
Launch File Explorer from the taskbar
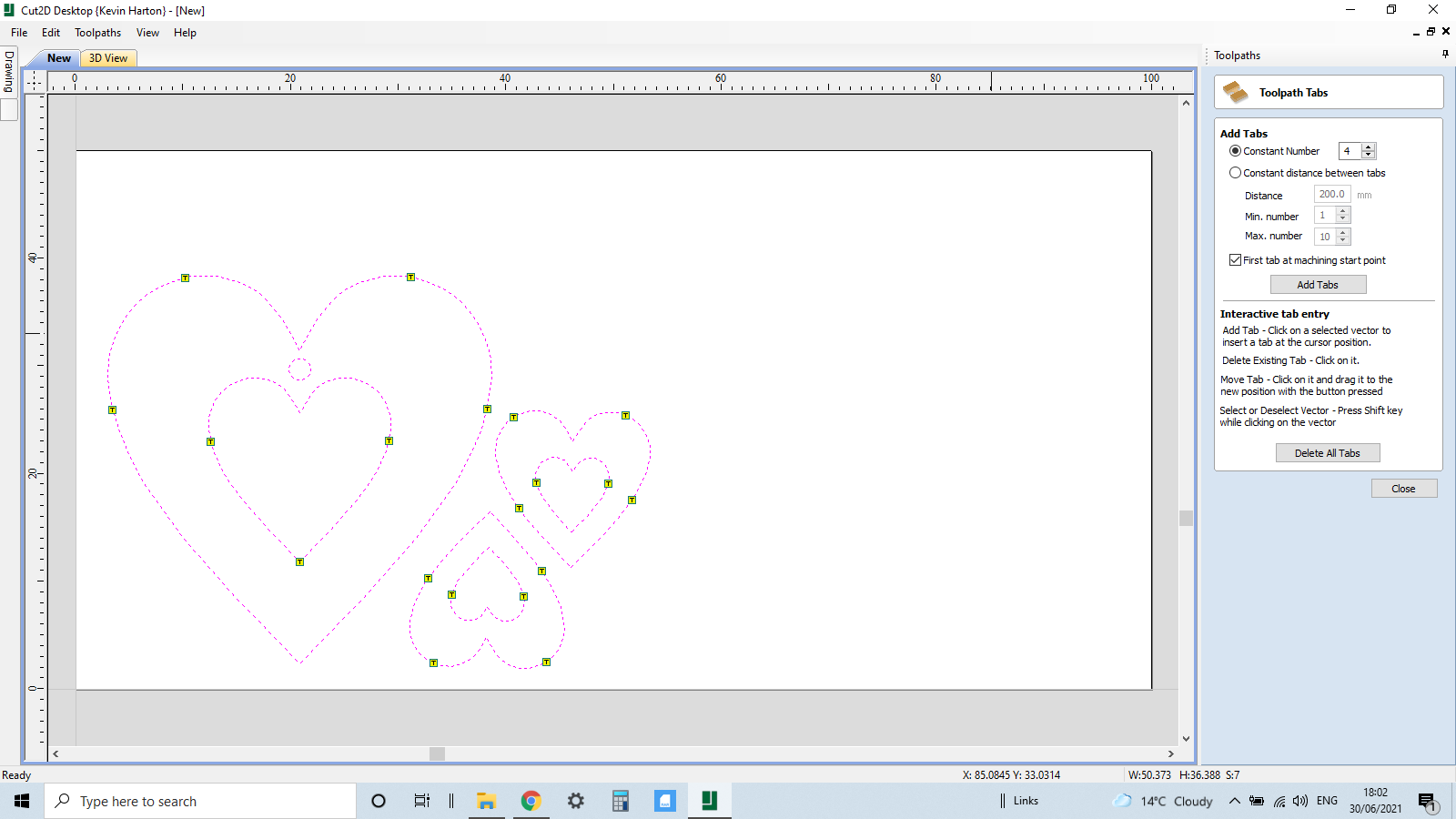(487, 801)
